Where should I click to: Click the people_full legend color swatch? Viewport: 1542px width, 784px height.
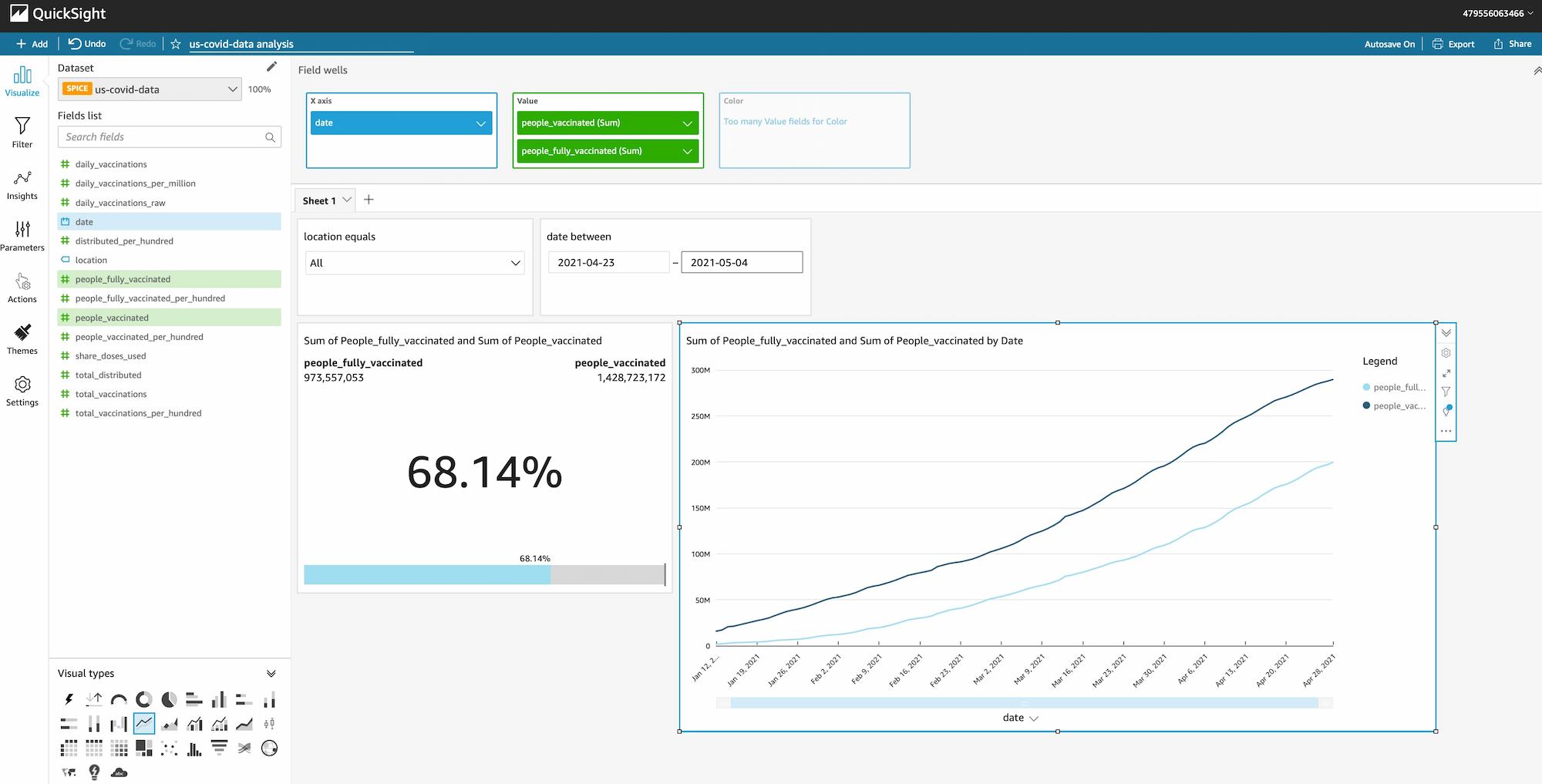pyautogui.click(x=1366, y=387)
